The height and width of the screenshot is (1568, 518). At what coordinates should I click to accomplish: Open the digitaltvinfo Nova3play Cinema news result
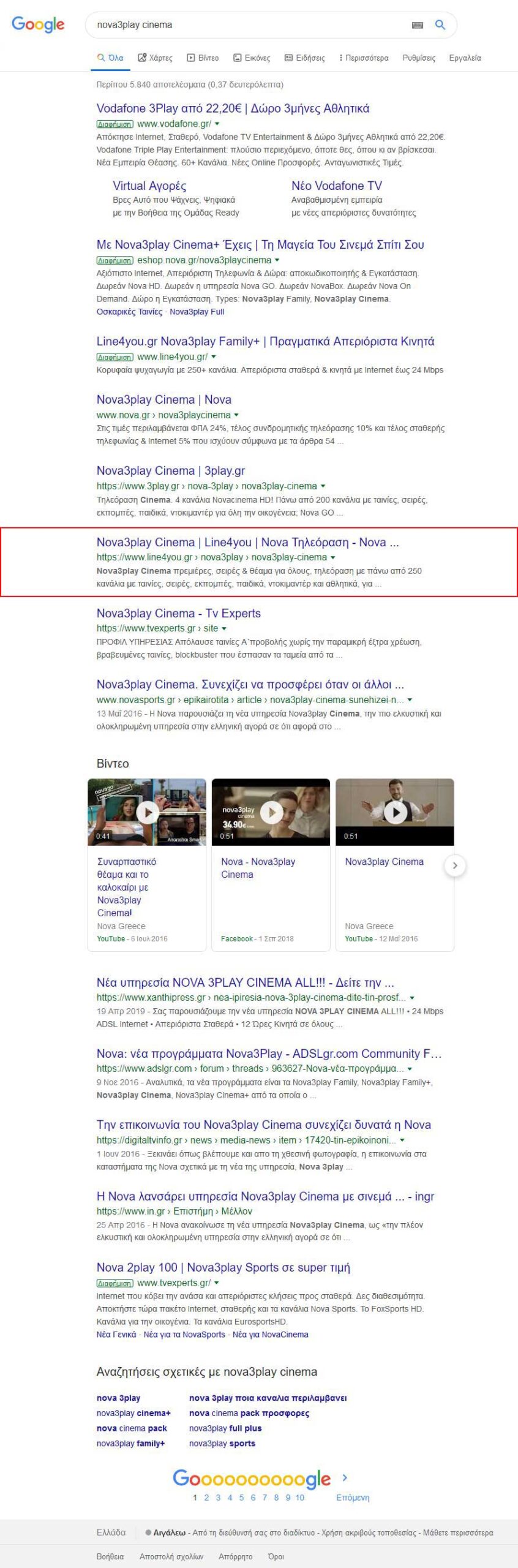point(263,1125)
